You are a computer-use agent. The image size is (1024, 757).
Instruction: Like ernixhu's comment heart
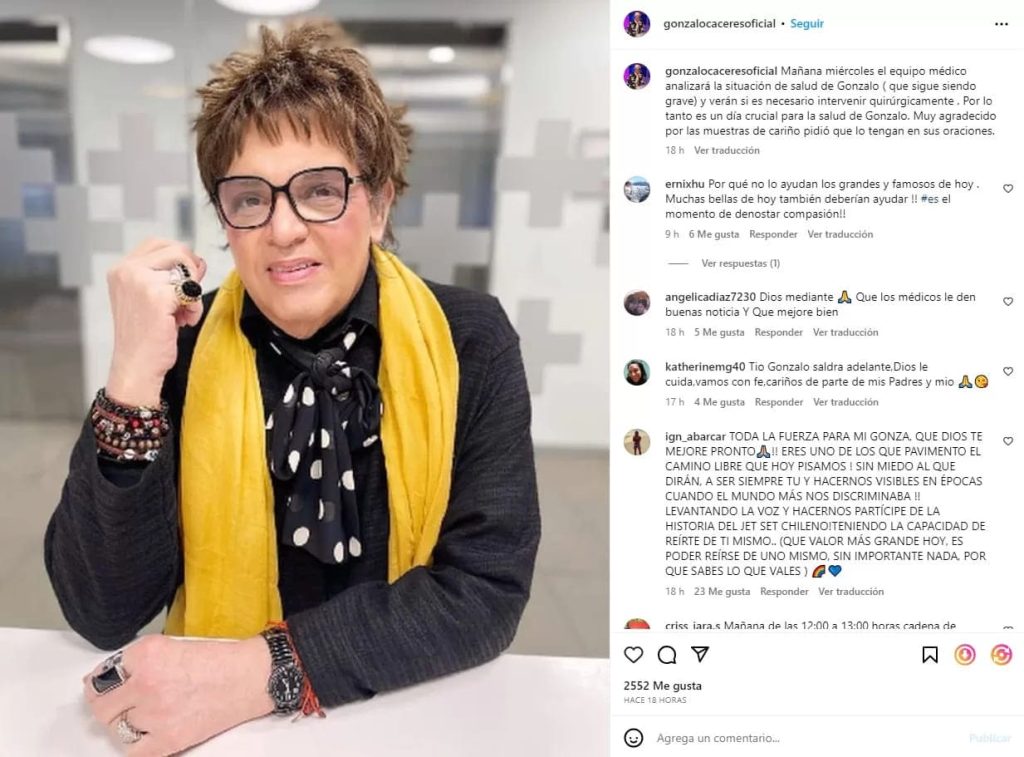tap(1008, 189)
